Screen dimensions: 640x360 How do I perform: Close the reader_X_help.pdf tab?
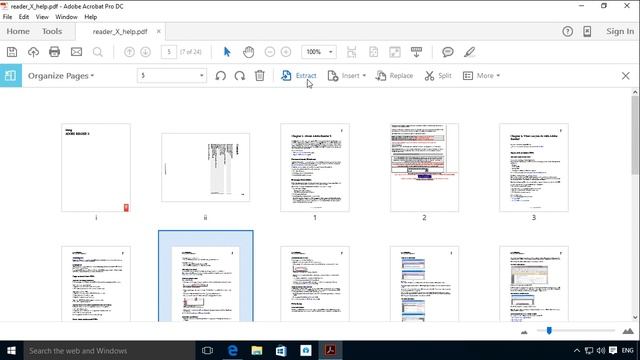[158, 31]
